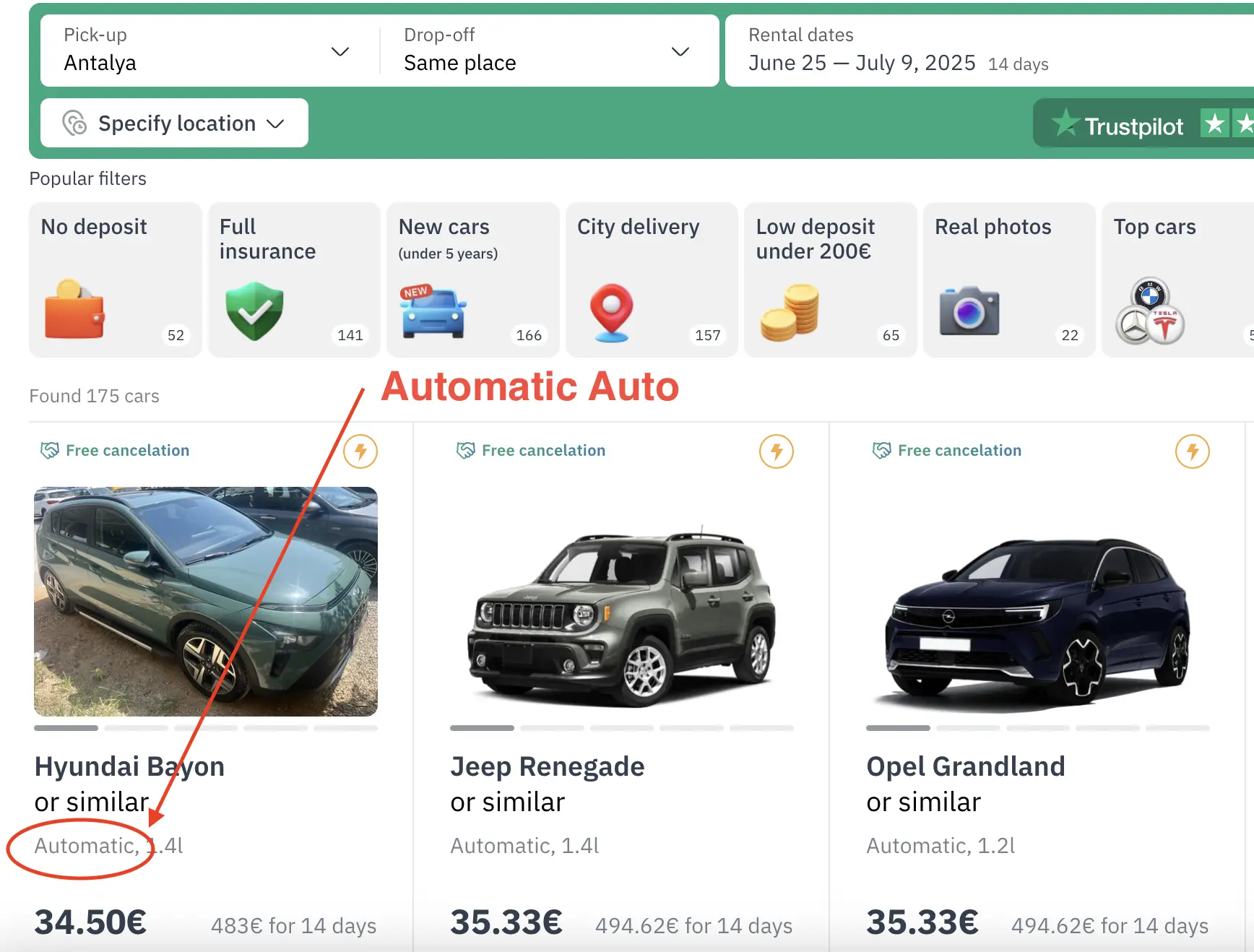The image size is (1254, 952).
Task: Open the Specify location chevron
Action: [275, 123]
